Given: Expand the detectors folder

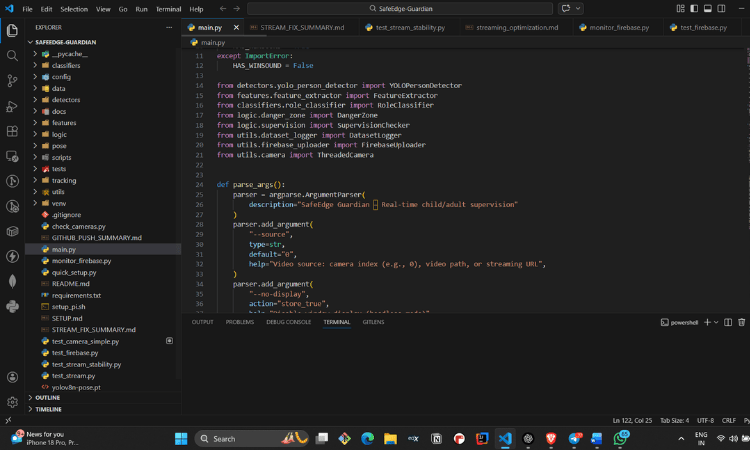Looking at the screenshot, I should click(x=66, y=99).
